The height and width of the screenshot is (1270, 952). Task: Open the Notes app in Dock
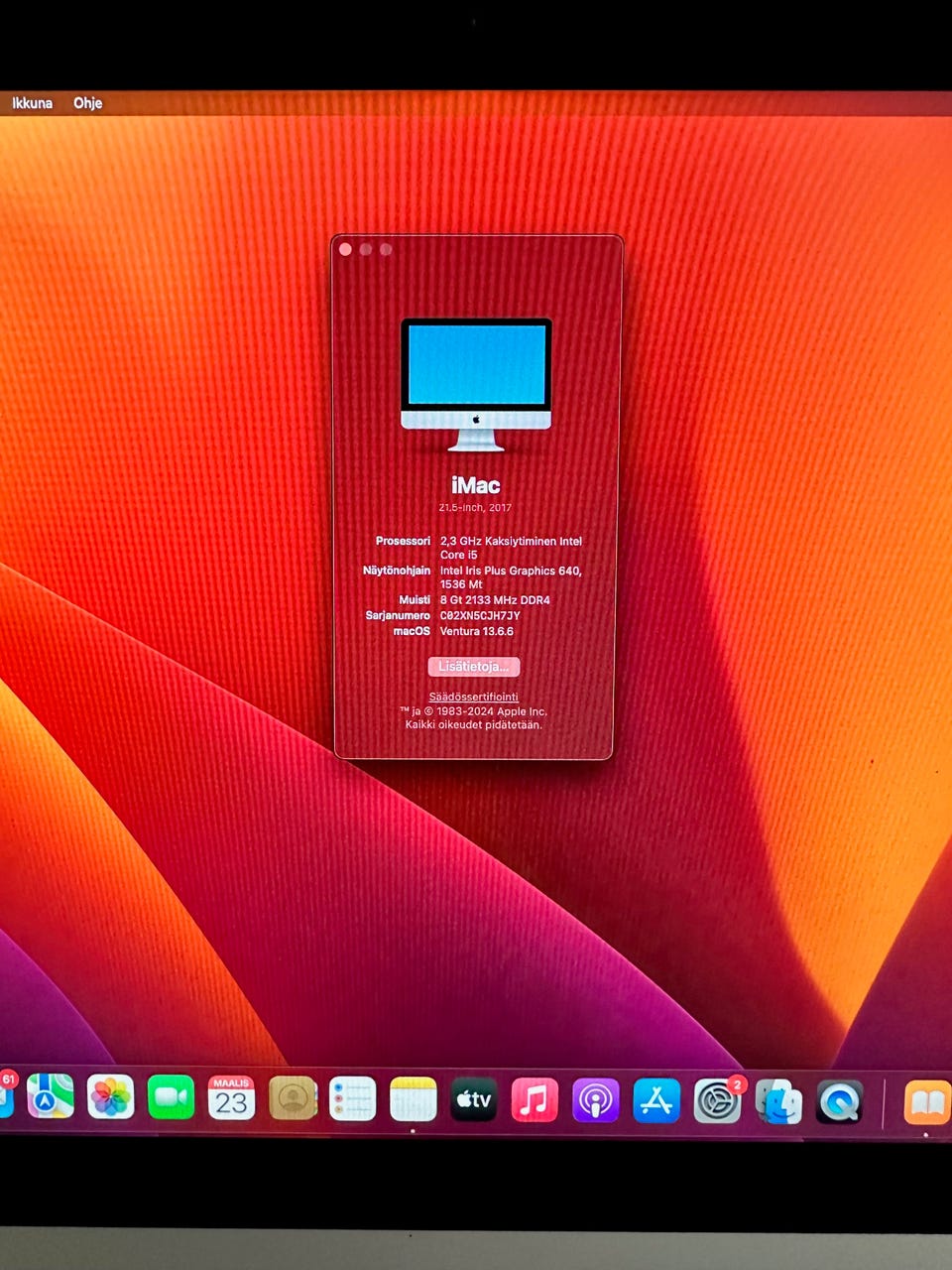click(x=413, y=1099)
